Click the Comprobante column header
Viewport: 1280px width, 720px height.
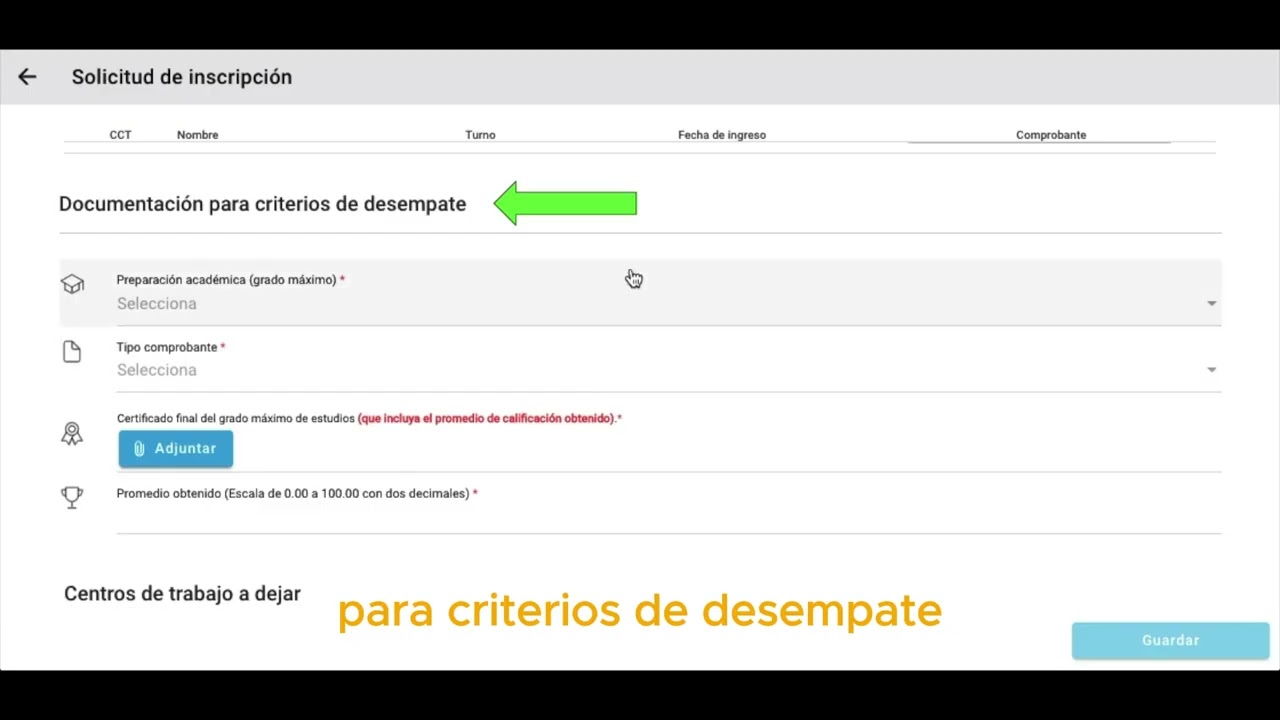(x=1051, y=135)
